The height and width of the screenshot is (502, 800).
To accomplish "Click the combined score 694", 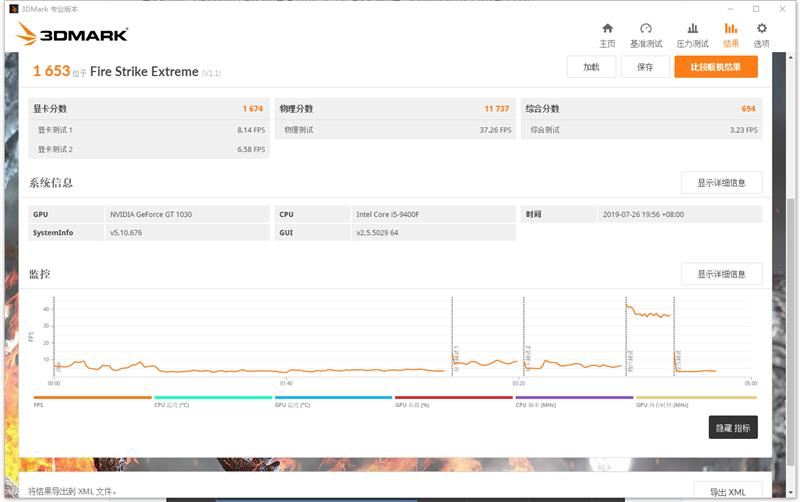I will 748,109.
